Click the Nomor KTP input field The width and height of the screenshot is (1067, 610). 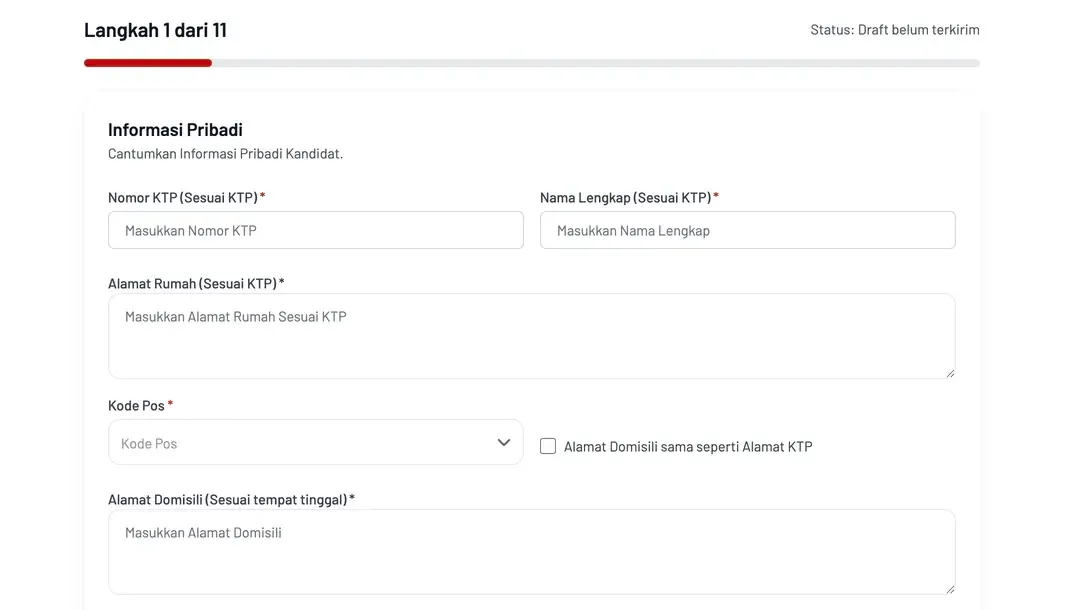click(x=315, y=230)
